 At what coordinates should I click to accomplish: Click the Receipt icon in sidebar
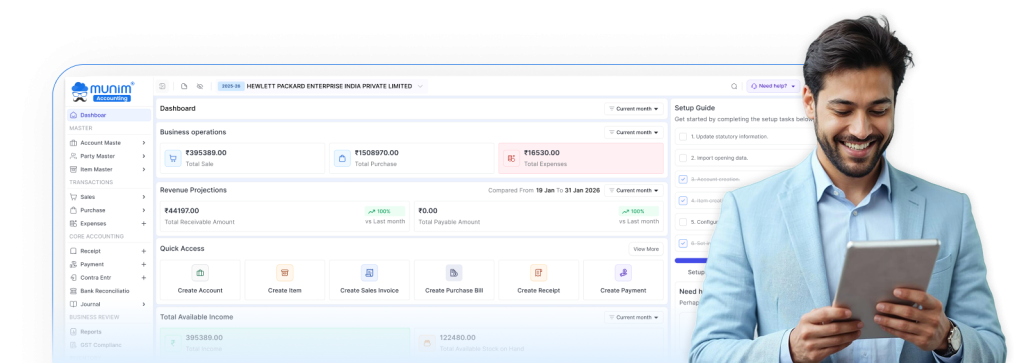pos(74,251)
